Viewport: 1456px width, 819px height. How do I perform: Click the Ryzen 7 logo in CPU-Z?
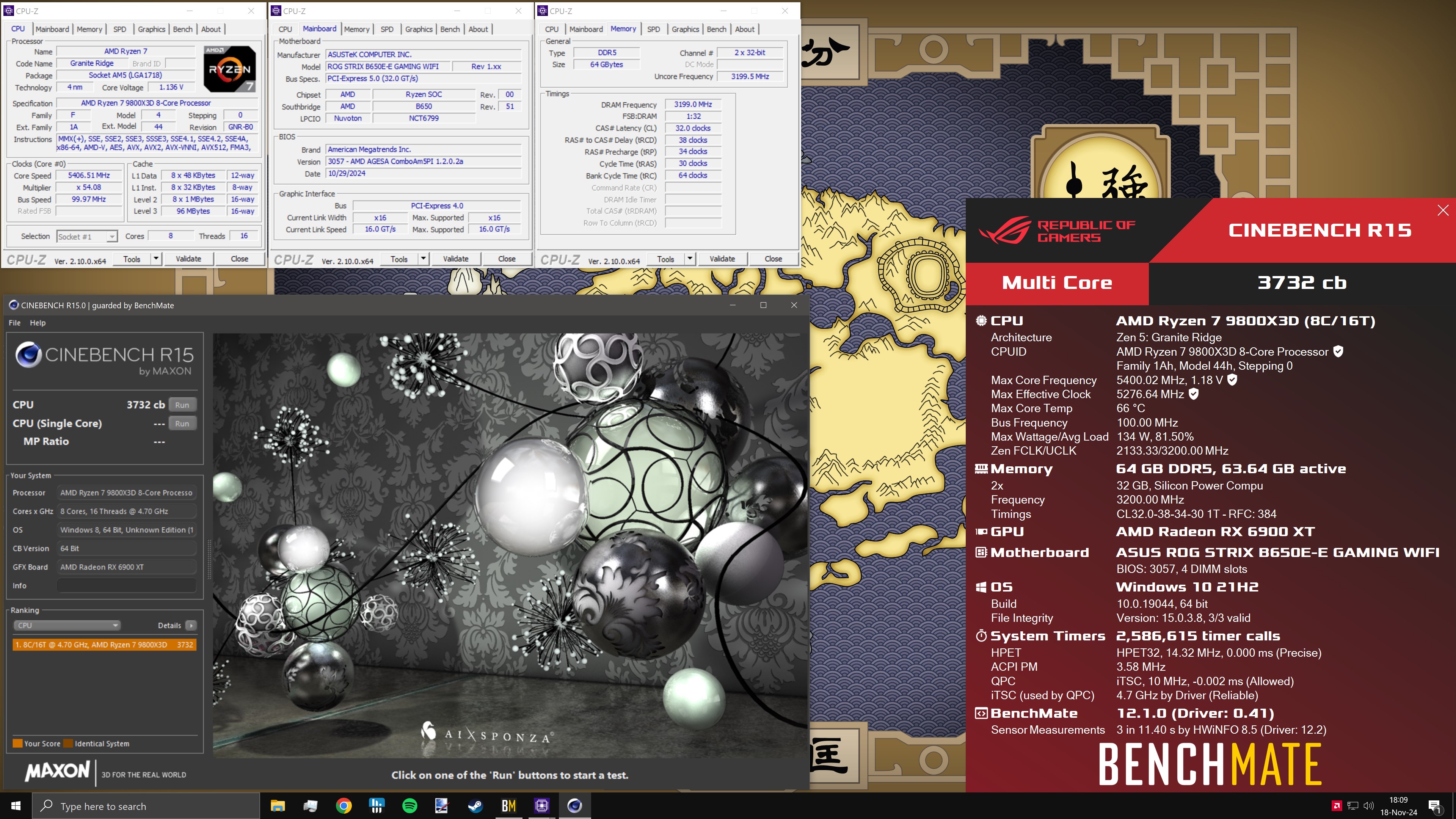click(x=229, y=69)
